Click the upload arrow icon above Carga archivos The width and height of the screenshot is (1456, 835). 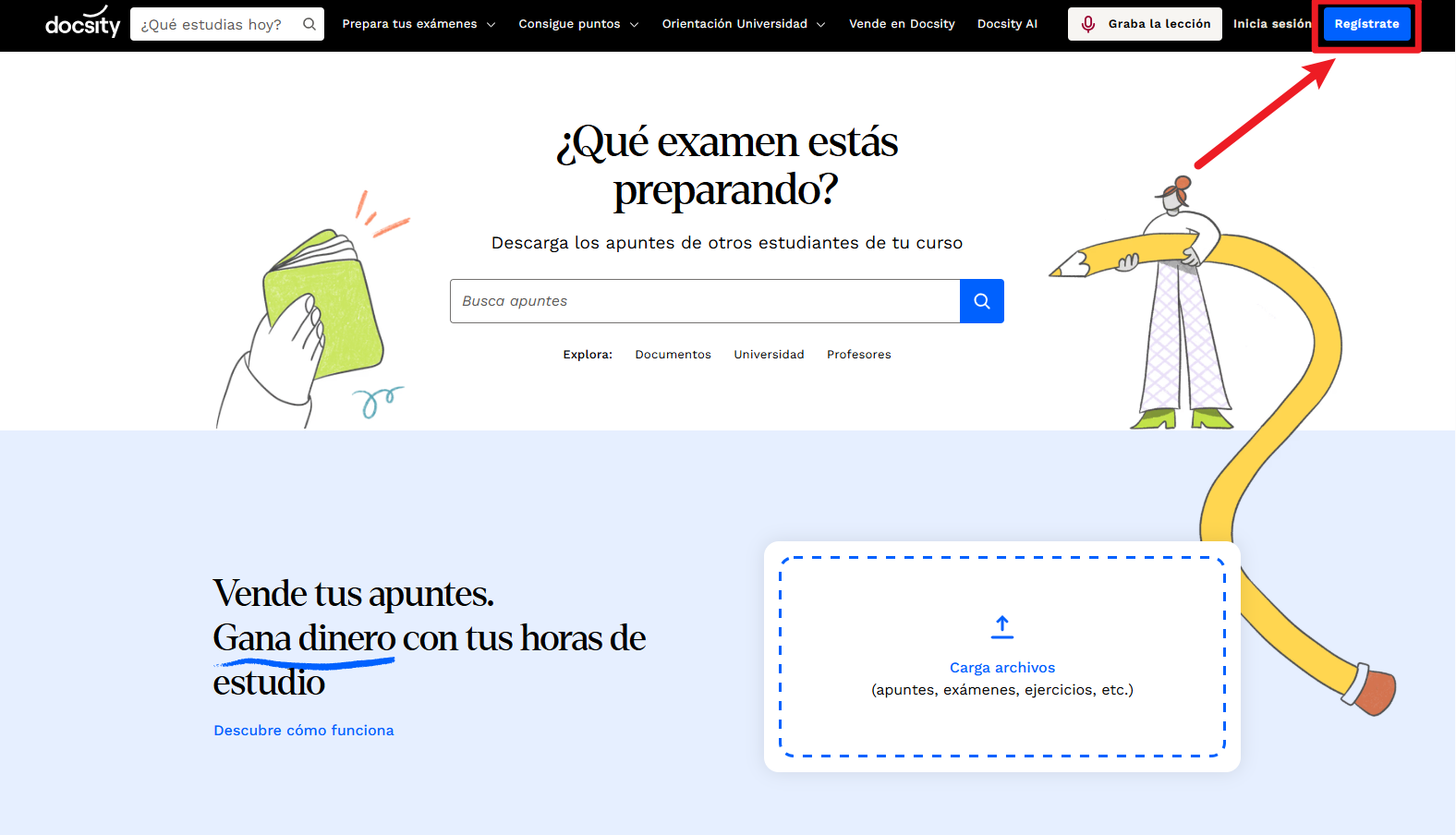click(x=1002, y=627)
